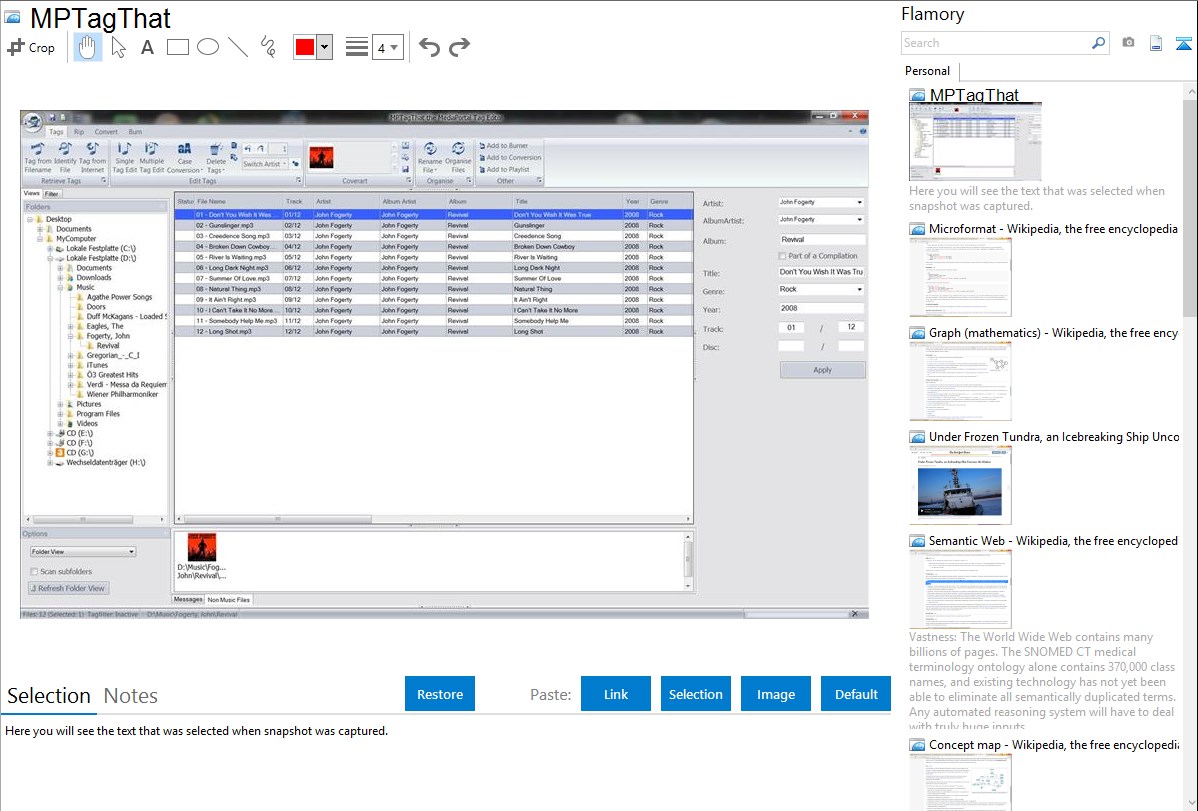Click the MPTagThat track list horizontal scrollbar
1198x811 pixels.
tap(278, 519)
